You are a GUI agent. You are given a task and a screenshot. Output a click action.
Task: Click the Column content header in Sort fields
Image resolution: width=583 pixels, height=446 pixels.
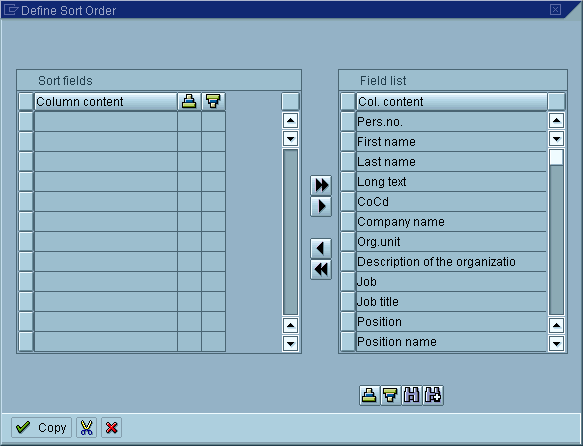pos(106,101)
